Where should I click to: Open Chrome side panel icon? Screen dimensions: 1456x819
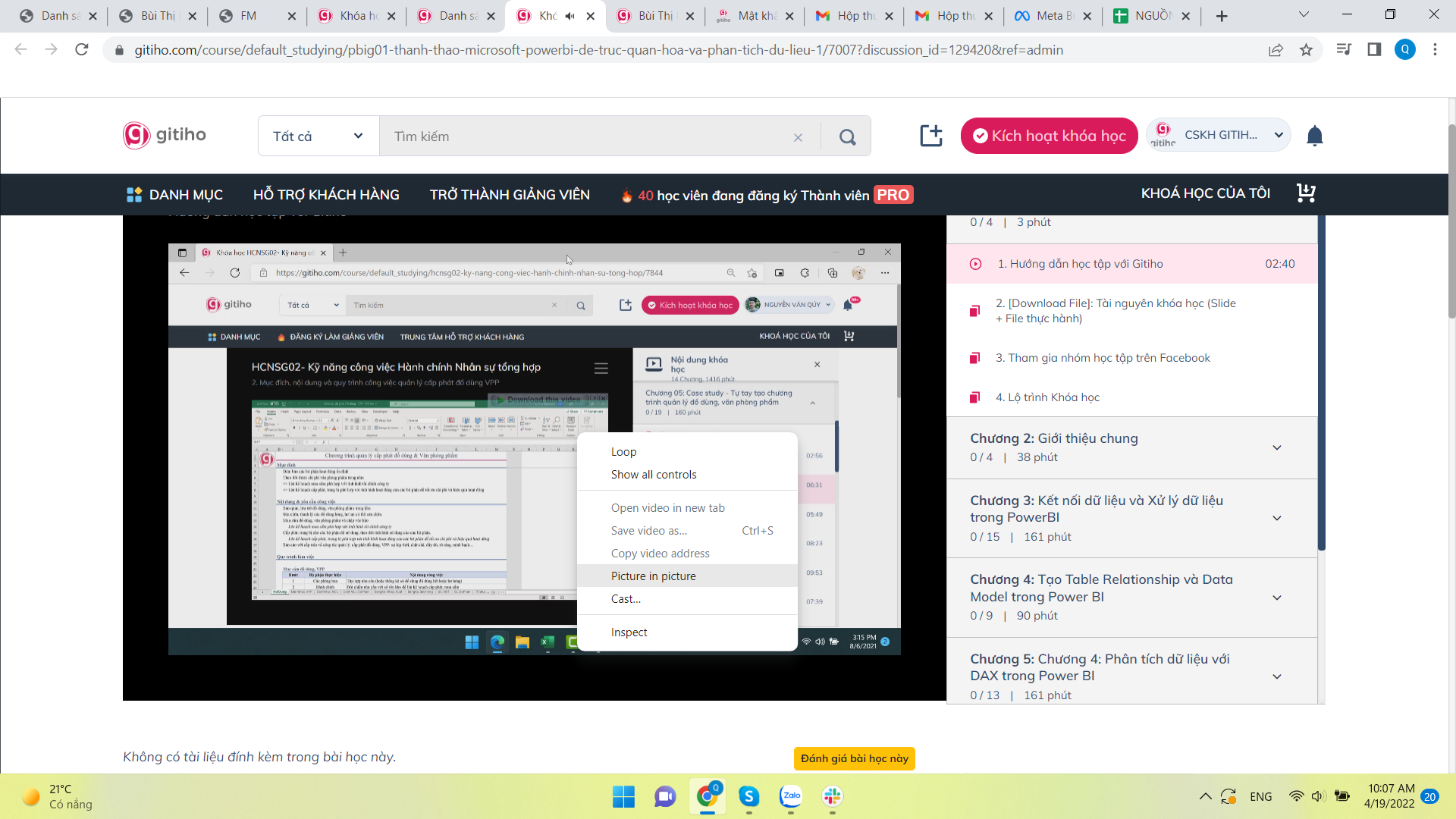1374,49
